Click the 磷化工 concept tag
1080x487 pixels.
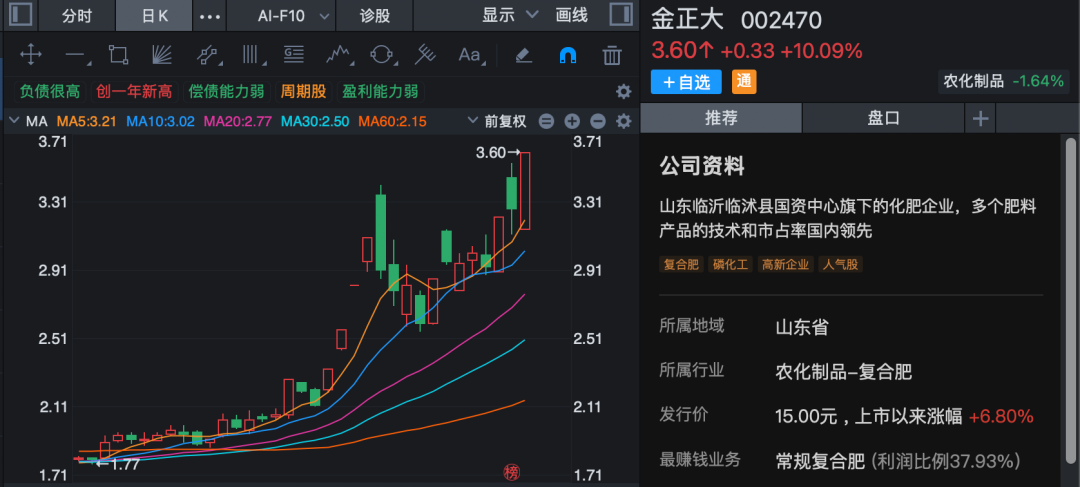pyautogui.click(x=731, y=265)
